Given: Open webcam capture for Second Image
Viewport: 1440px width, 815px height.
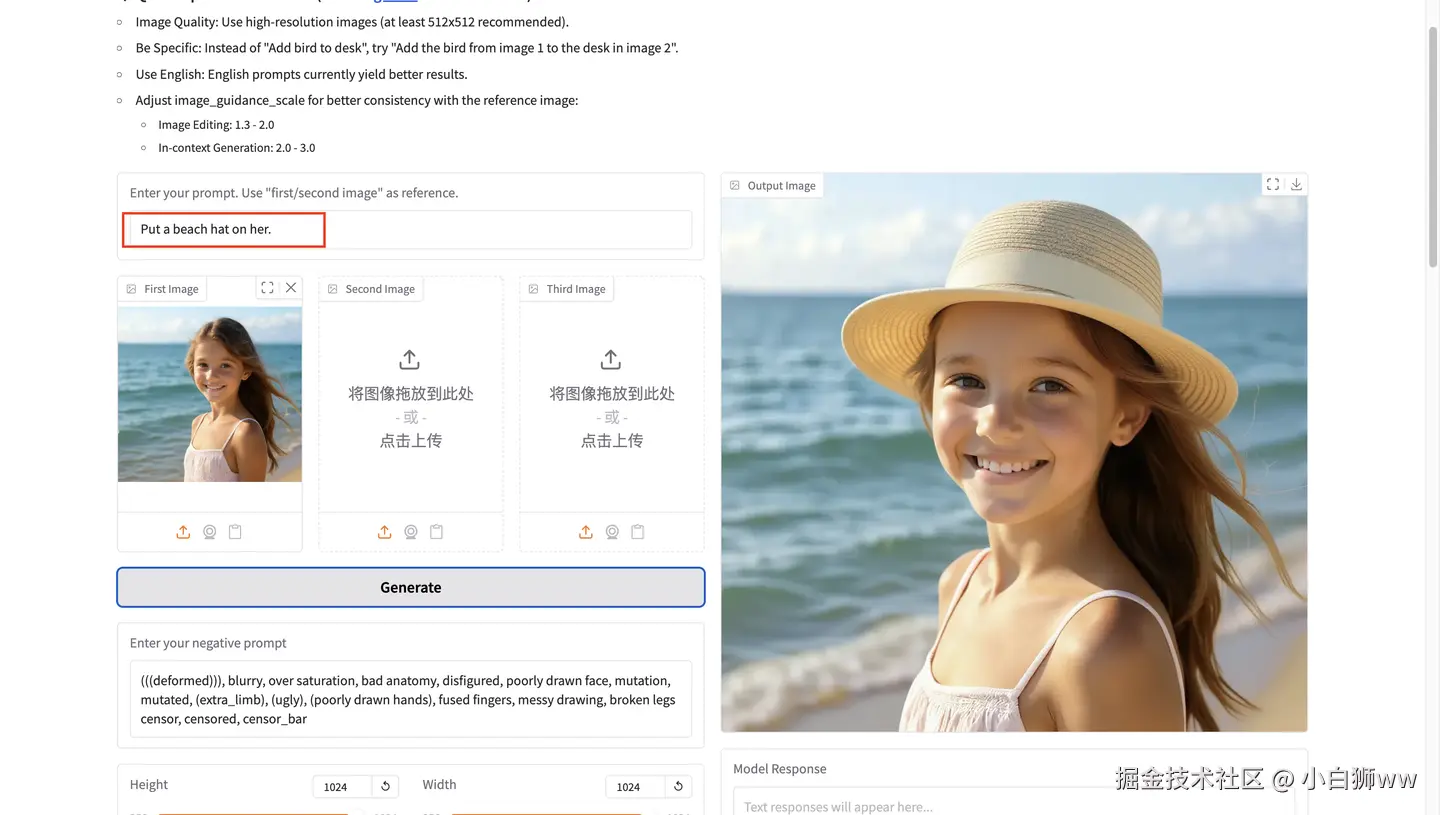Looking at the screenshot, I should 411,532.
